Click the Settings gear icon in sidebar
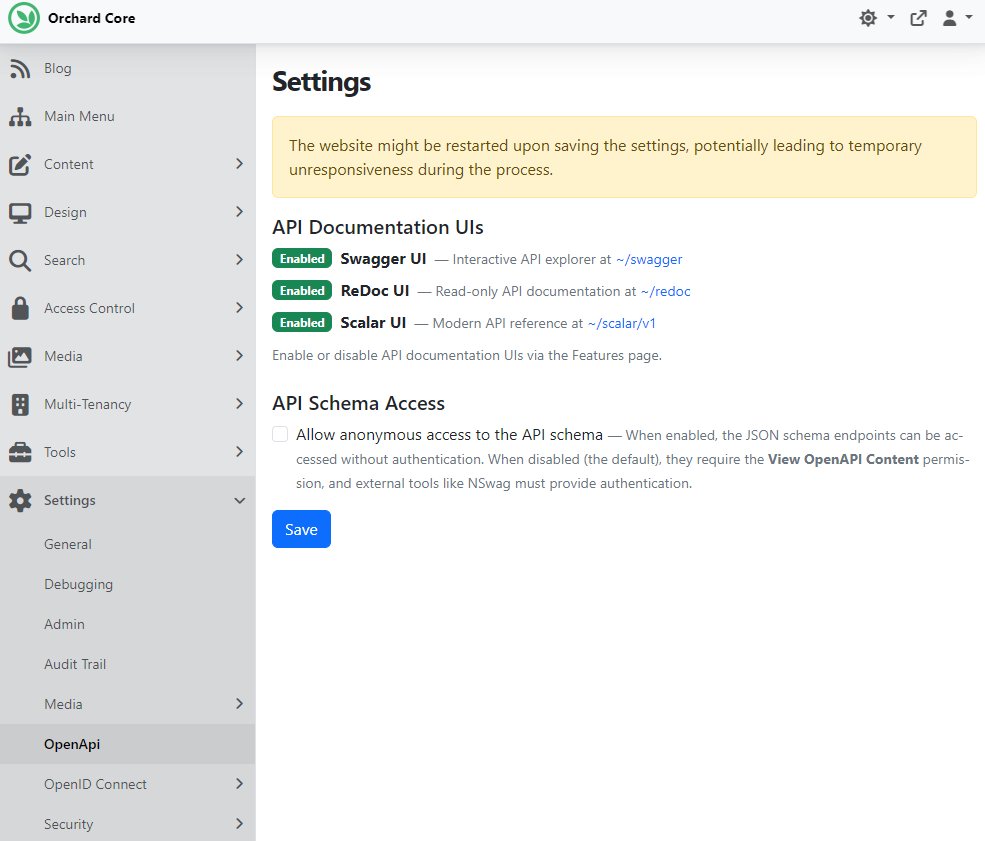Screen dimensions: 985x841 tap(20, 501)
